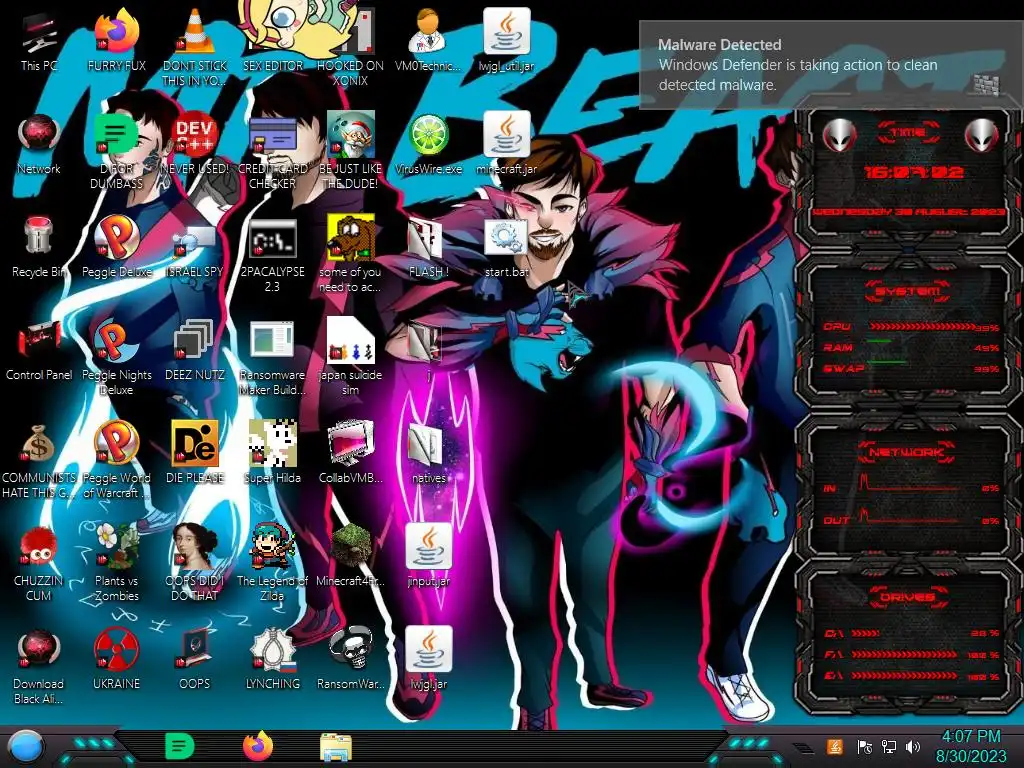Click the ISRAEL SPY desktop icon
Screen dimensions: 1024x768
pos(195,248)
